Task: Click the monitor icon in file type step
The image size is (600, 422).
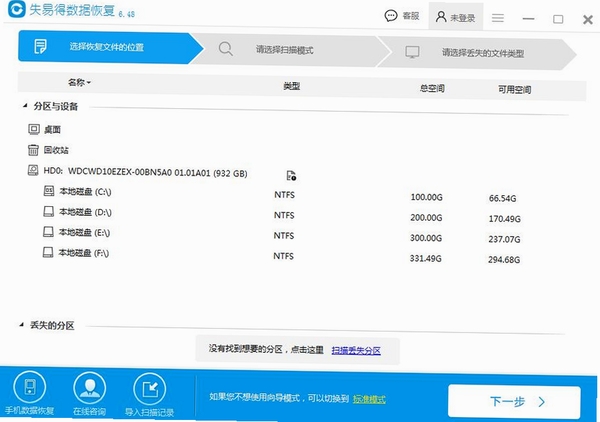Action: [412, 52]
